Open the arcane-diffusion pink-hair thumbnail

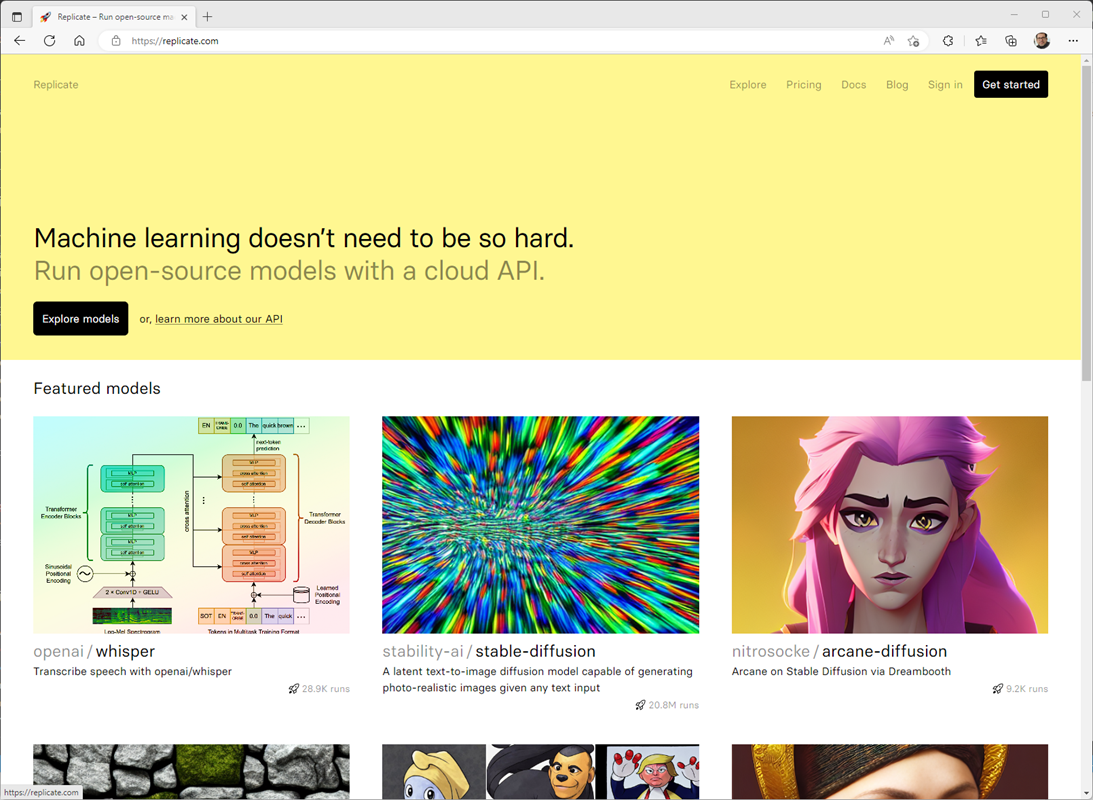pos(889,525)
